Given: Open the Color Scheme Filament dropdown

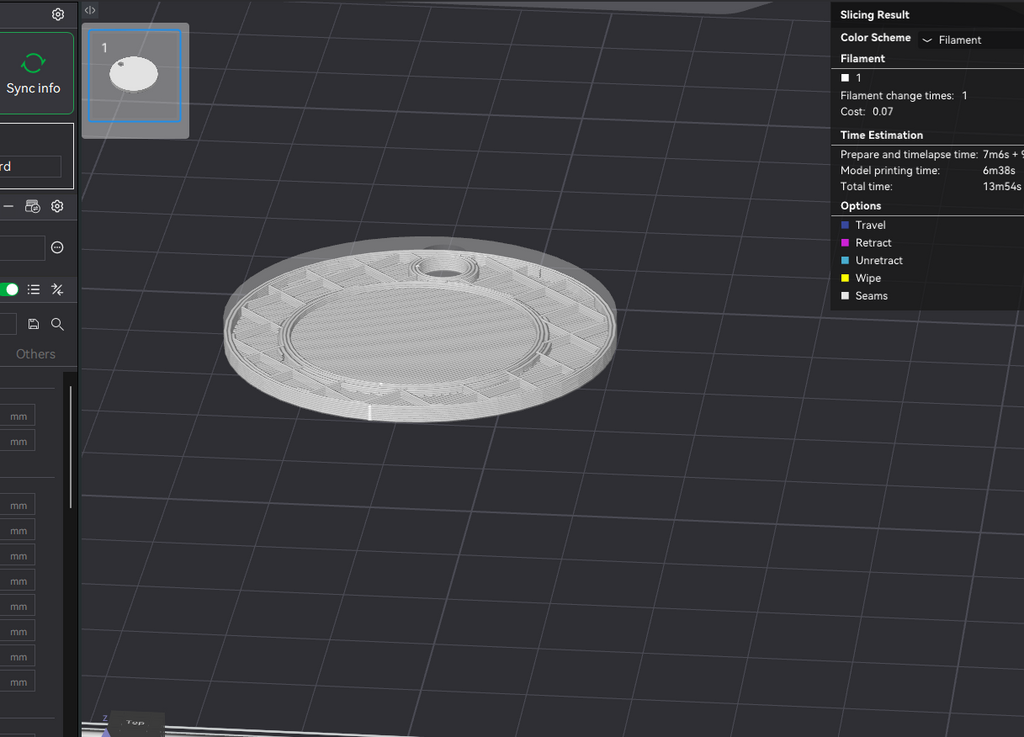Looking at the screenshot, I should 970,40.
